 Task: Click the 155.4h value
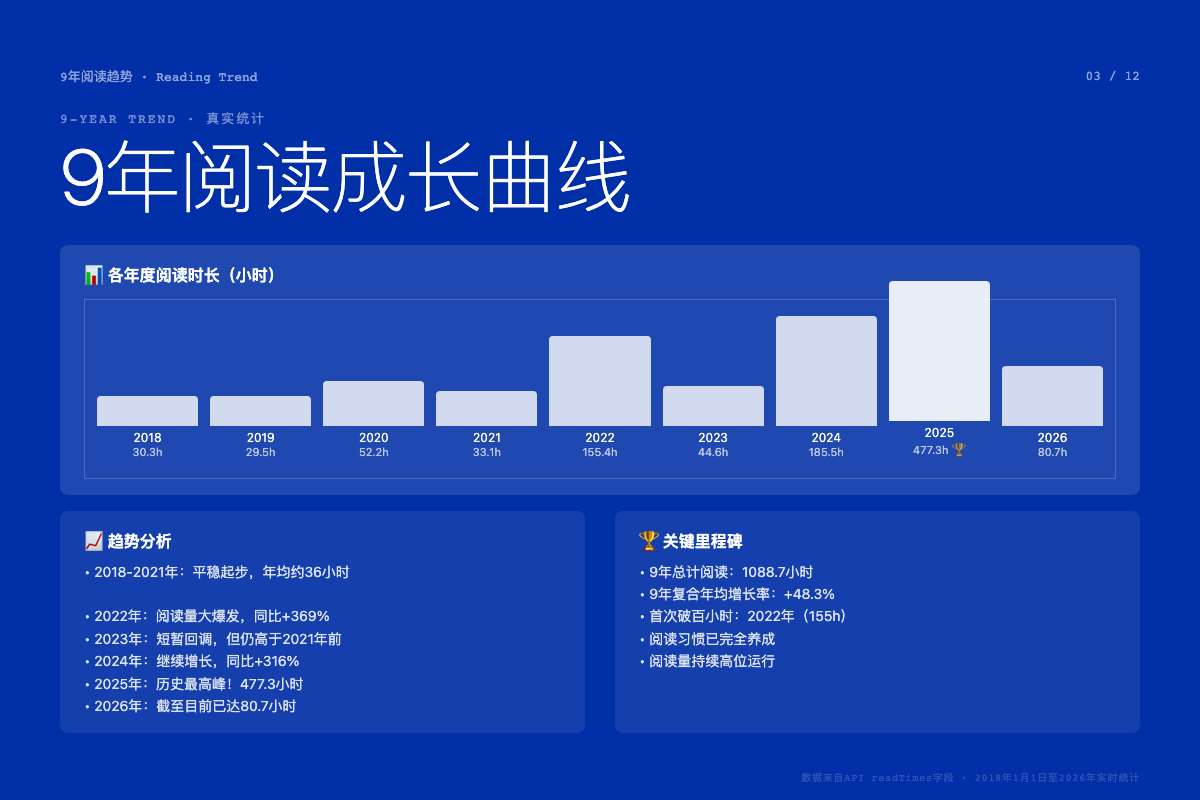point(600,453)
